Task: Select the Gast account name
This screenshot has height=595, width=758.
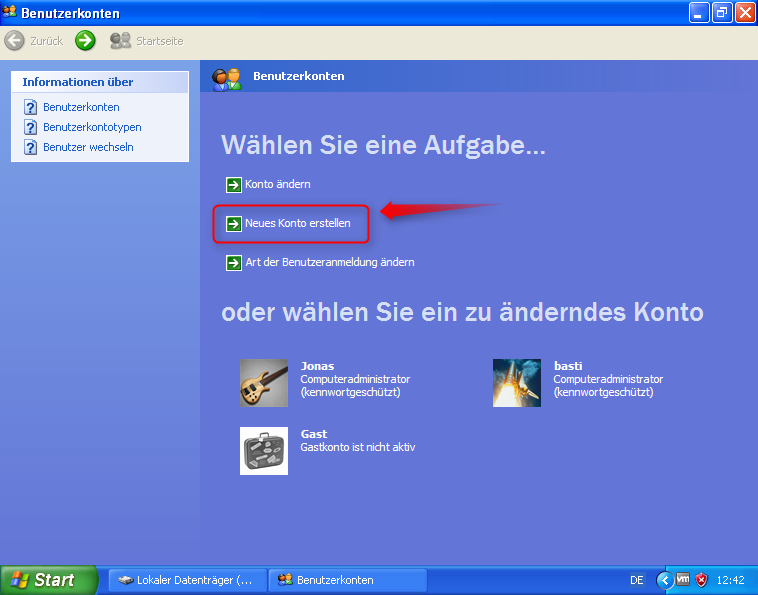Action: [x=314, y=434]
